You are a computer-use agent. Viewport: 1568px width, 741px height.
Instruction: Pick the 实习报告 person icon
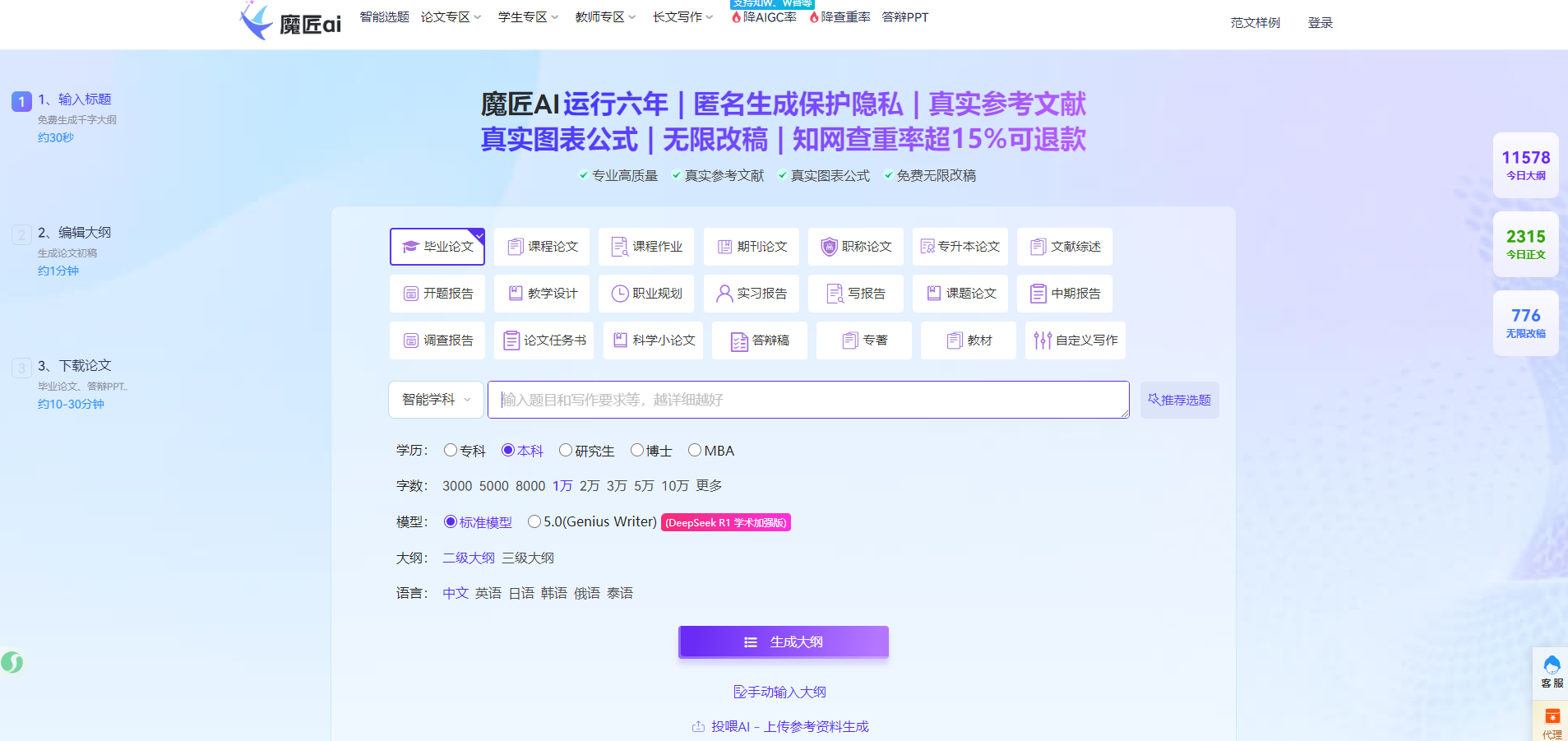(724, 294)
